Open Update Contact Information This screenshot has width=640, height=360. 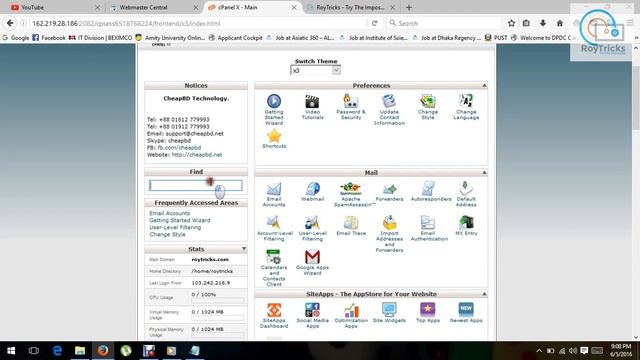[389, 101]
